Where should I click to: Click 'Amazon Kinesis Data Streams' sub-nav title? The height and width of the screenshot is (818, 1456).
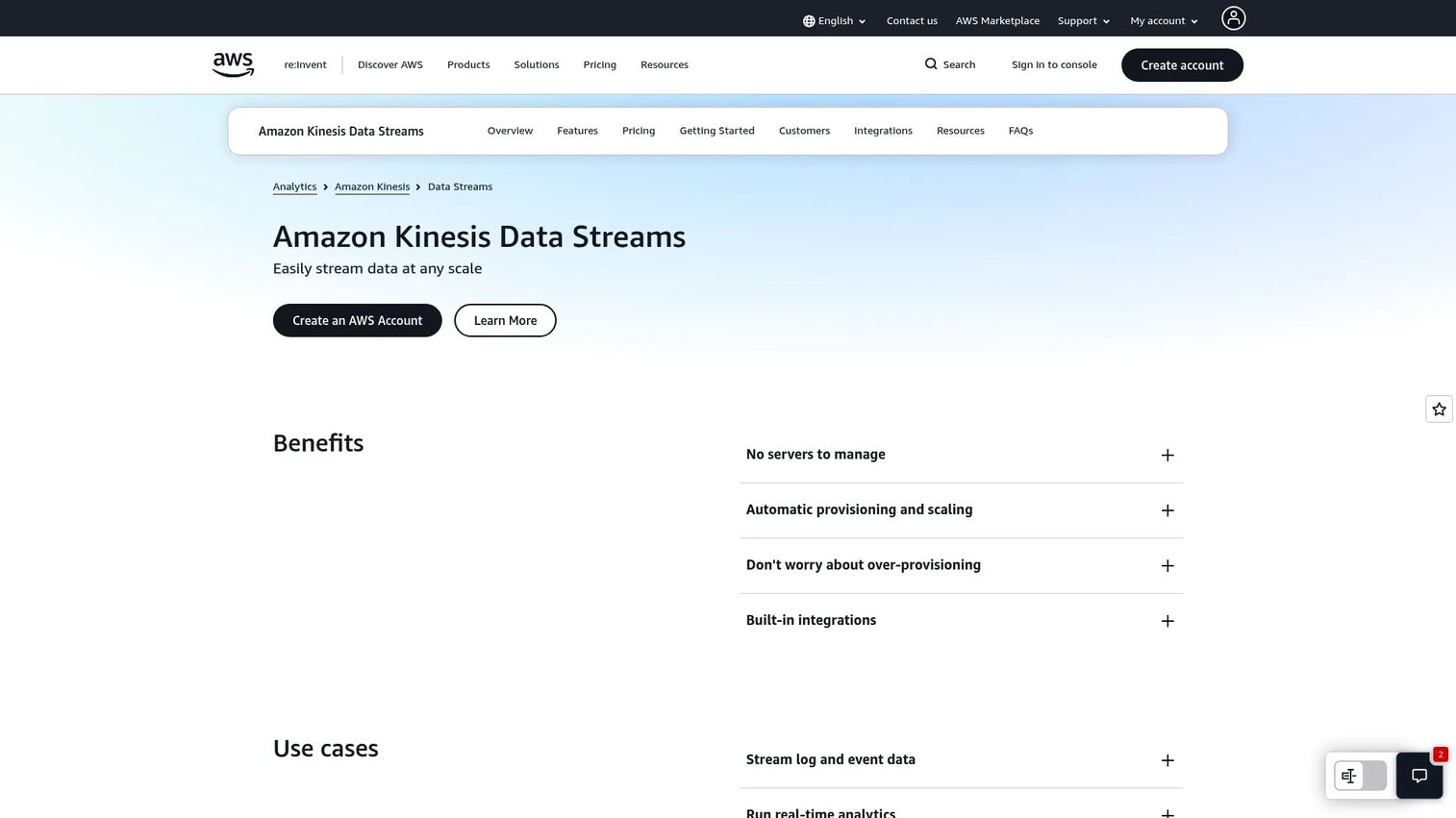(341, 132)
